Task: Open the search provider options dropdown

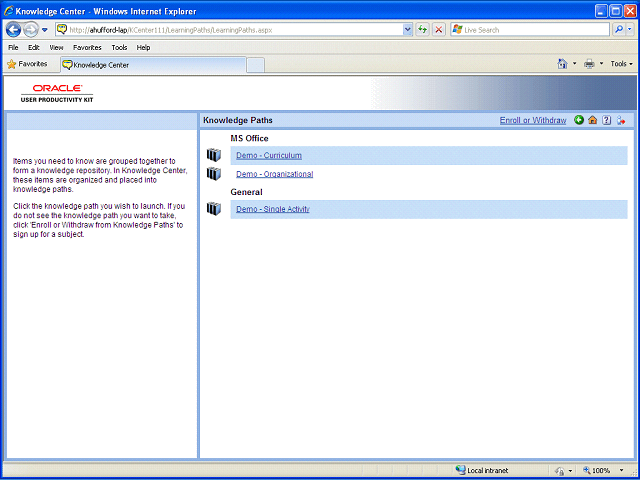Action: [630, 30]
